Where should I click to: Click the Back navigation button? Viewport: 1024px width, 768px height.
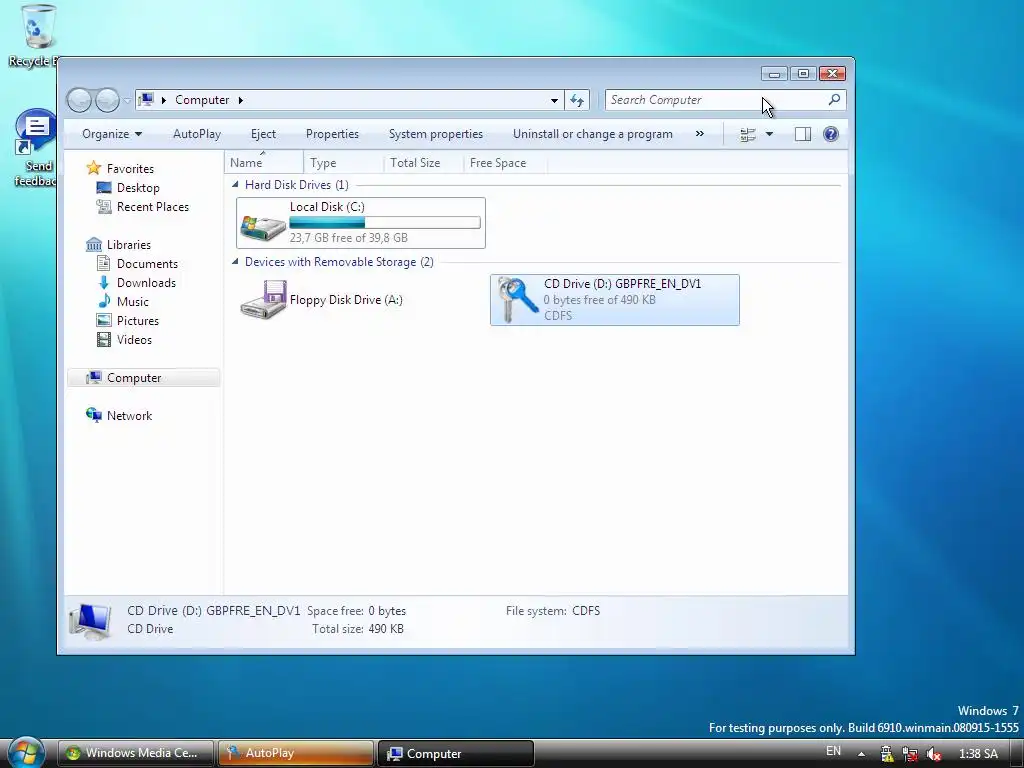pyautogui.click(x=79, y=100)
